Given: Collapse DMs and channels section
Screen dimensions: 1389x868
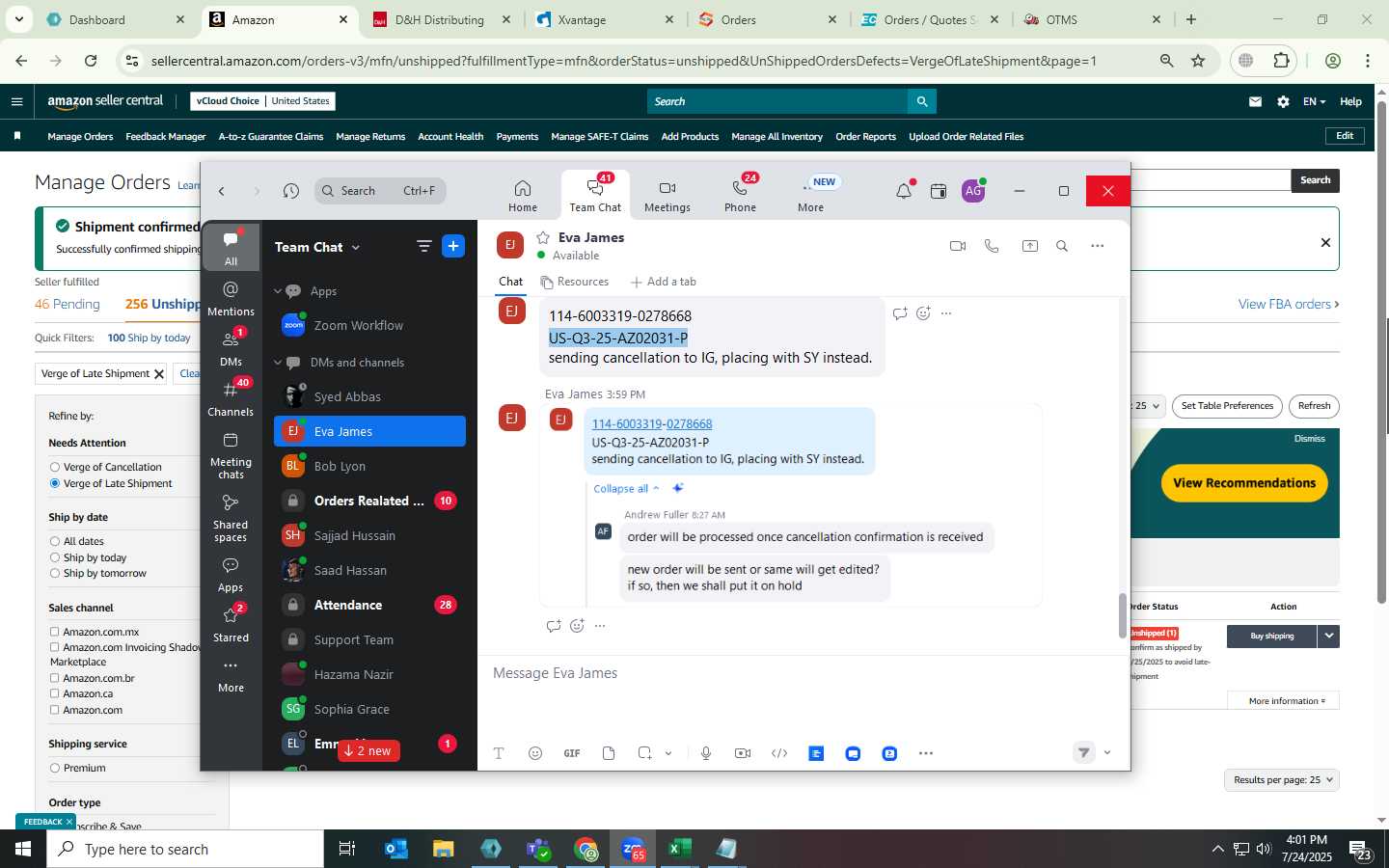Looking at the screenshot, I should click(278, 363).
